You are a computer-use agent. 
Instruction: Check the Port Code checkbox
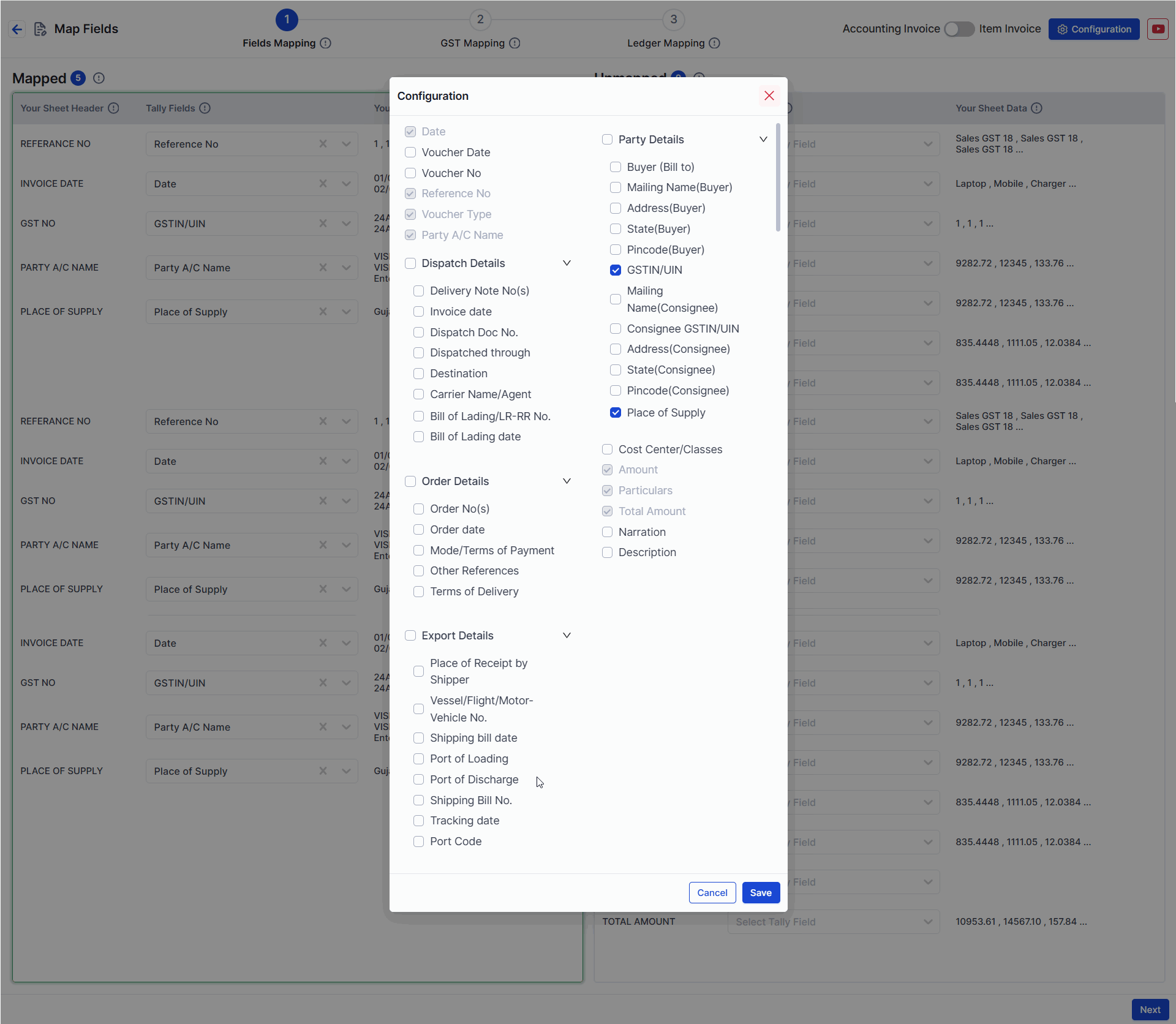pos(418,841)
